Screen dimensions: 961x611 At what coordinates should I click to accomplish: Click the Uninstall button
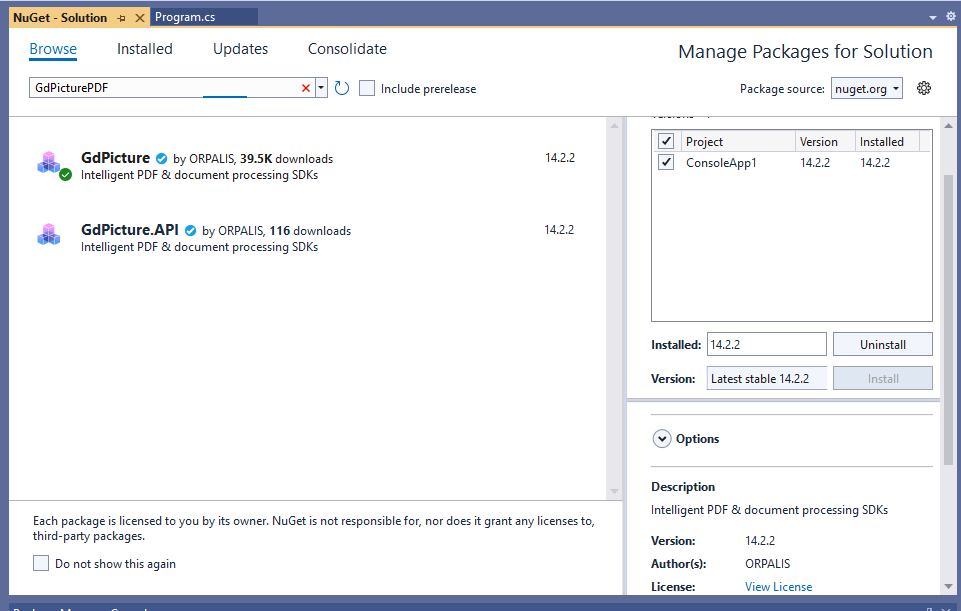pyautogui.click(x=882, y=344)
